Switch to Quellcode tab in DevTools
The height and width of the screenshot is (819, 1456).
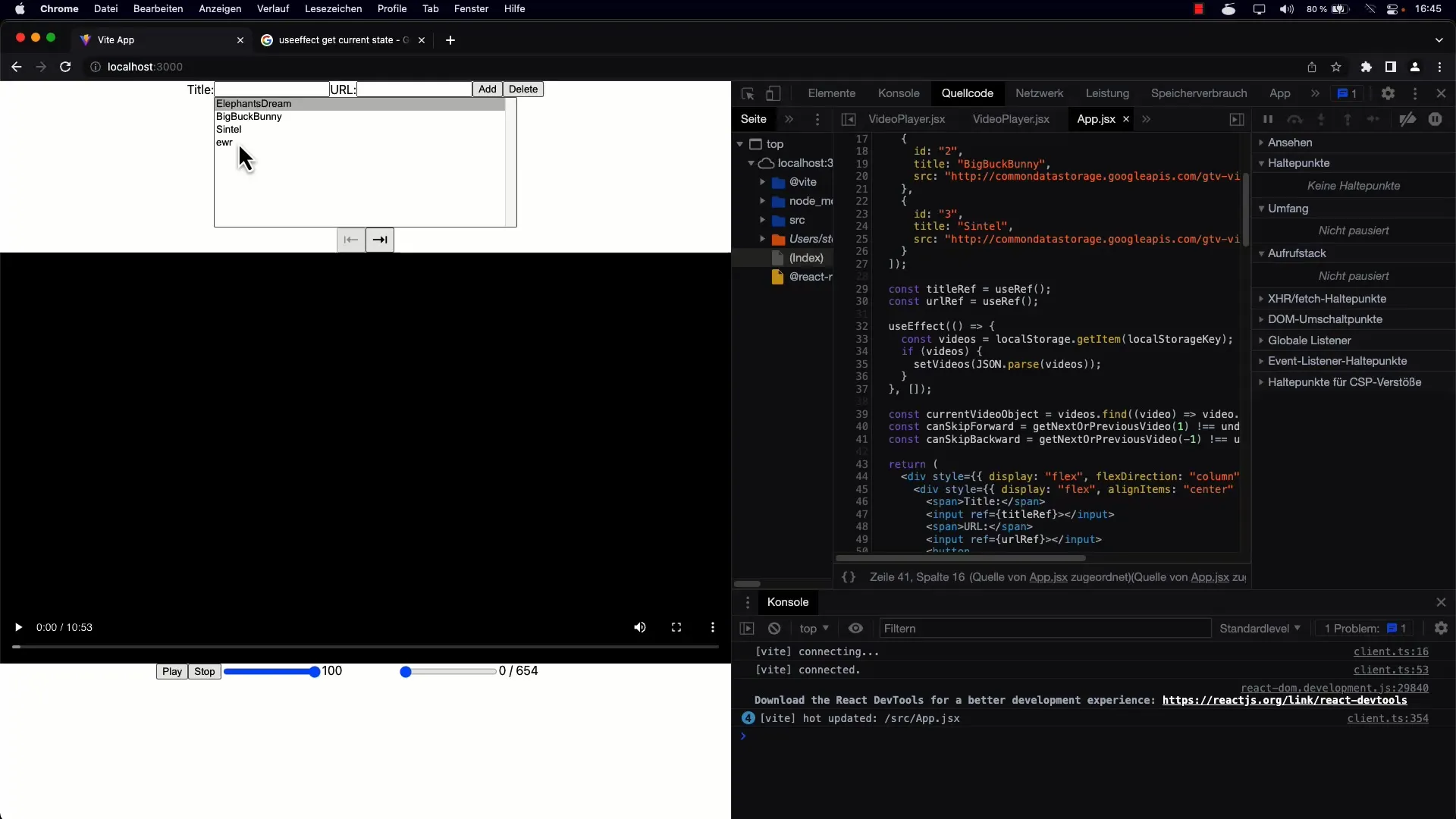(x=968, y=93)
